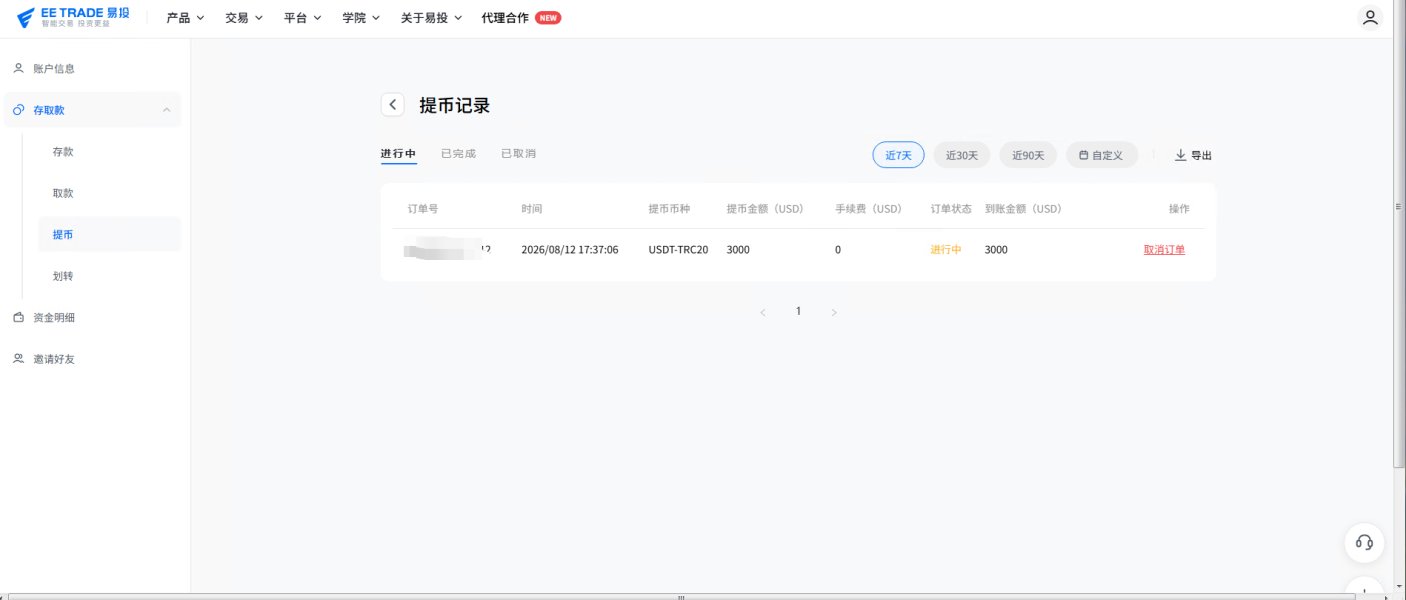Switch to the 已完成 tab
The height and width of the screenshot is (600, 1406).
pyautogui.click(x=458, y=154)
